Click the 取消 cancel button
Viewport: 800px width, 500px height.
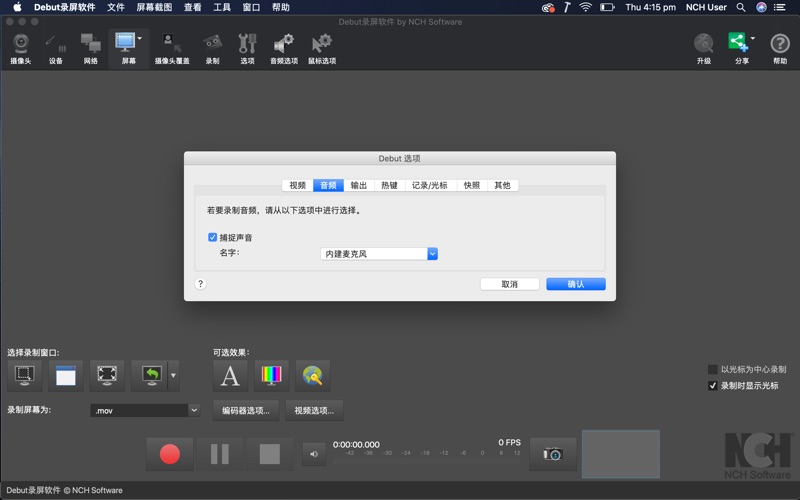coord(510,284)
